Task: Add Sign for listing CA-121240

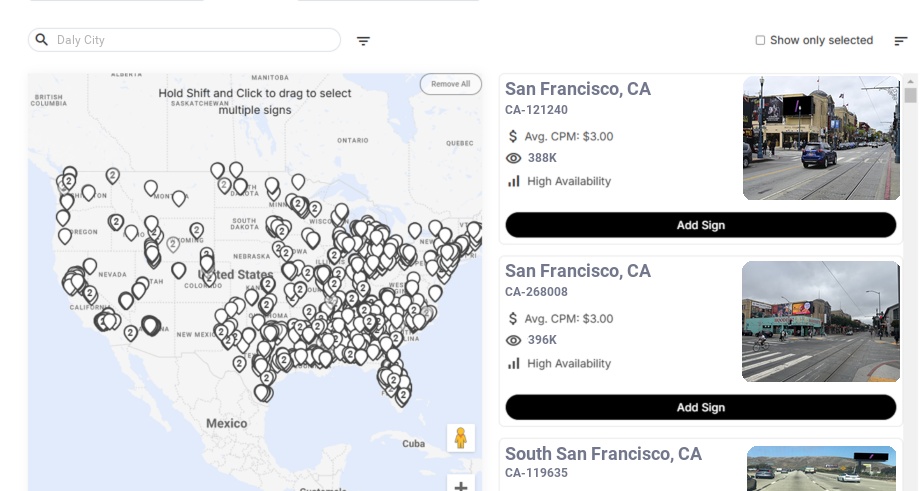Action: [700, 225]
